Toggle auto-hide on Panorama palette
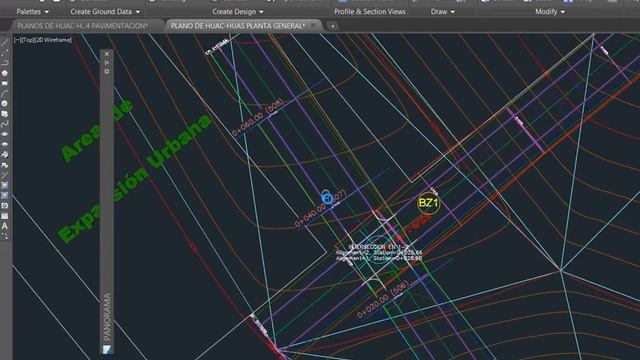The height and width of the screenshot is (360, 640). (x=107, y=63)
